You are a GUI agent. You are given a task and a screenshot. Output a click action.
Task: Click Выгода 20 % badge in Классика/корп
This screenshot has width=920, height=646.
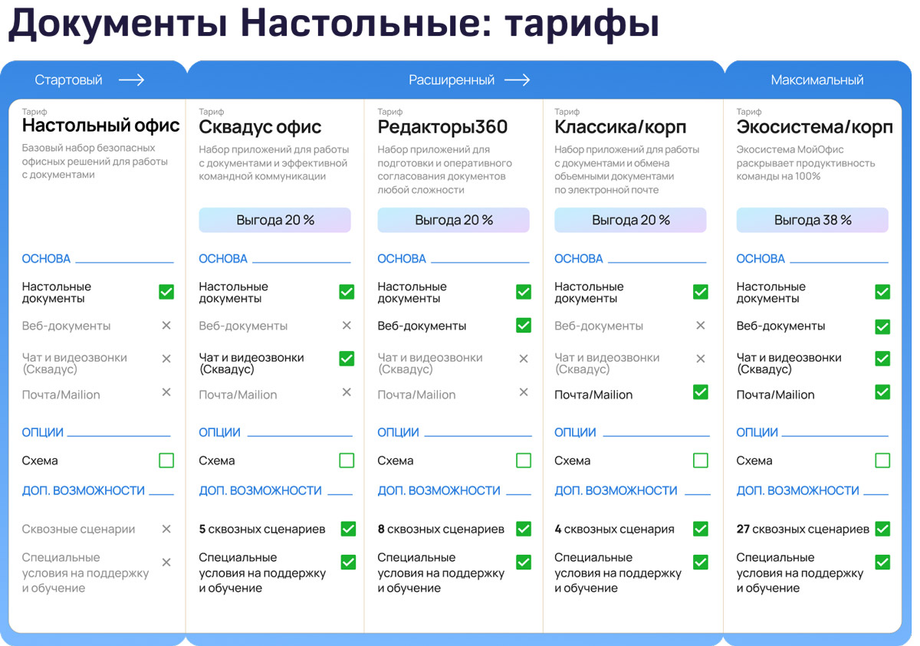point(630,220)
